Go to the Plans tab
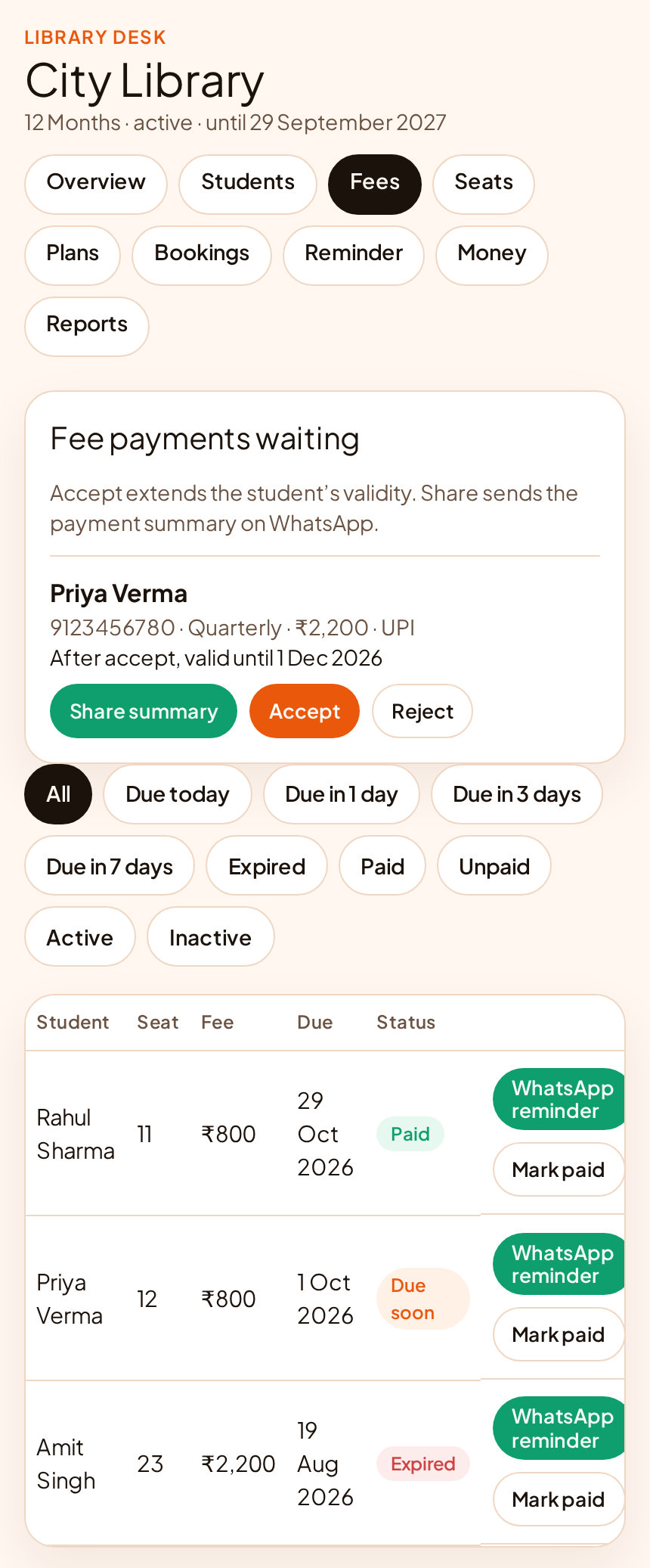Image resolution: width=650 pixels, height=1568 pixels. coord(73,255)
